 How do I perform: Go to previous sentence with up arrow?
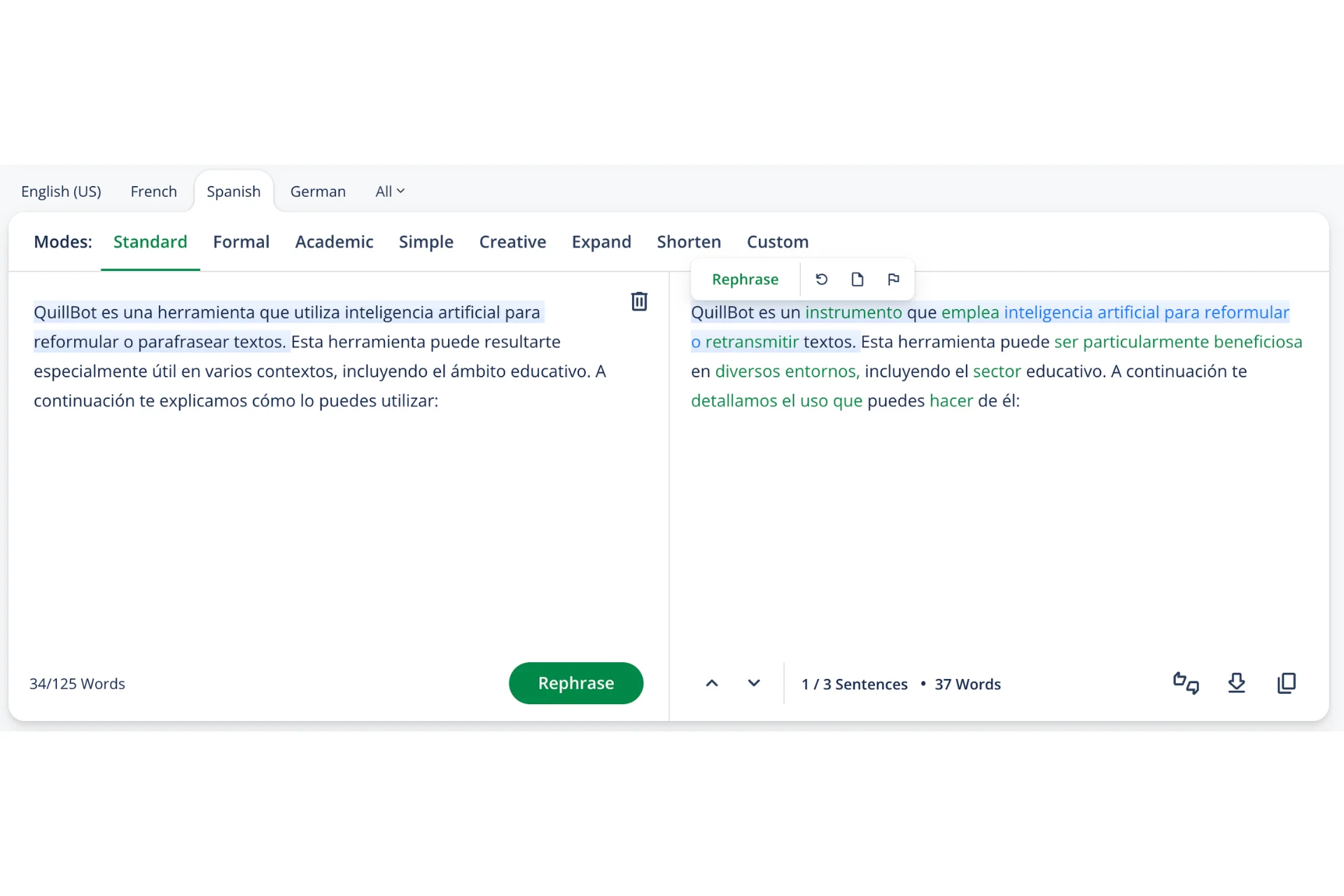[x=712, y=683]
